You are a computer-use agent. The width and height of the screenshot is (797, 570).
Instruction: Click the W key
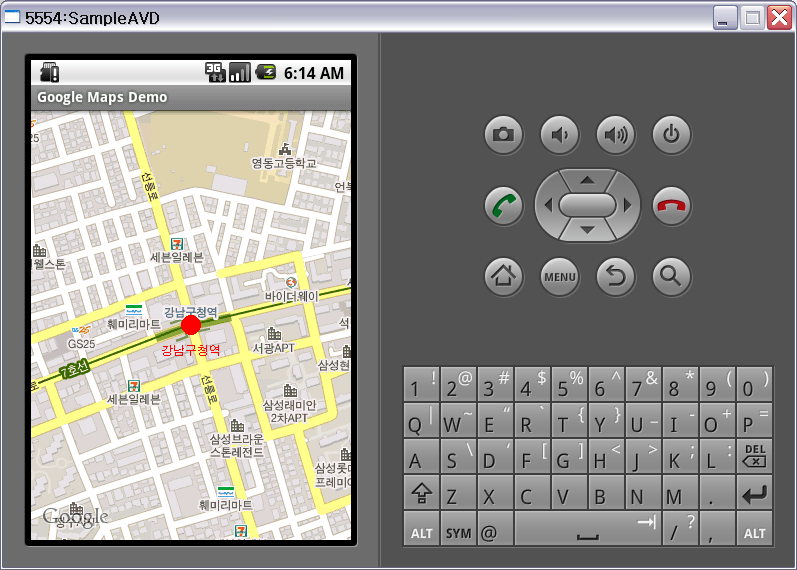click(x=458, y=420)
